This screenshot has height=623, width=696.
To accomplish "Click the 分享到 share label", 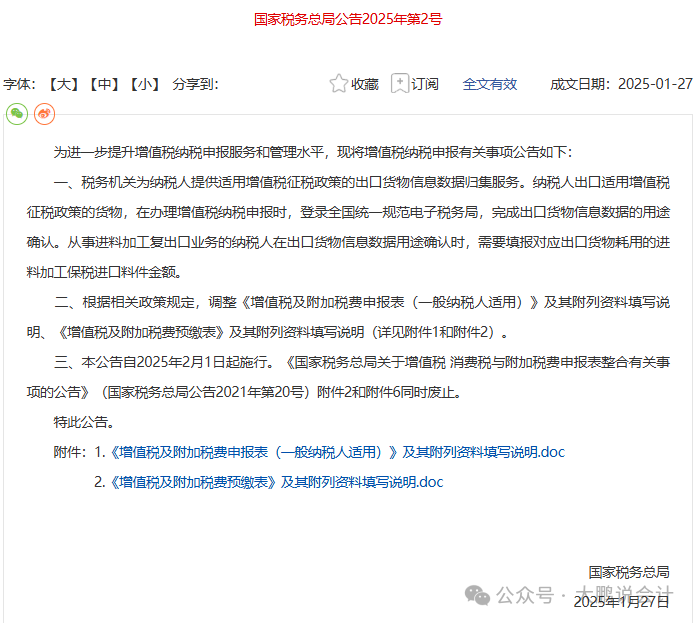I will 195,84.
